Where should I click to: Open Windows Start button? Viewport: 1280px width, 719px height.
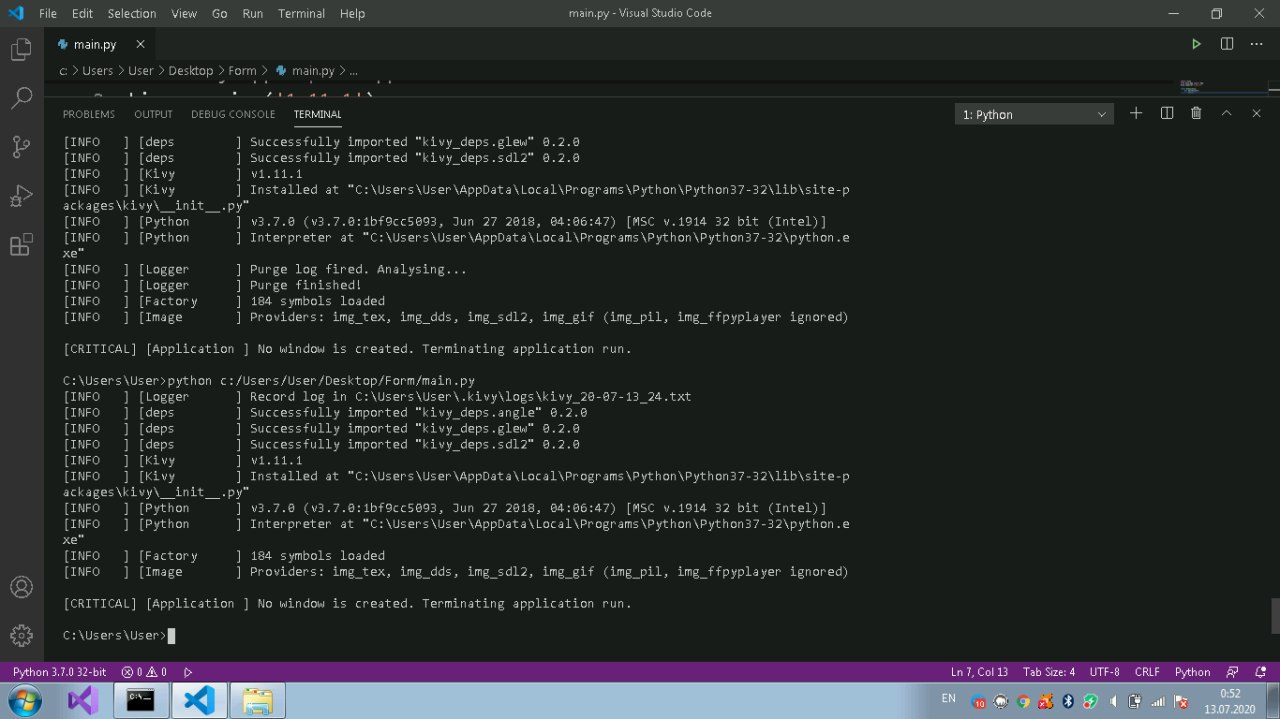[25, 699]
